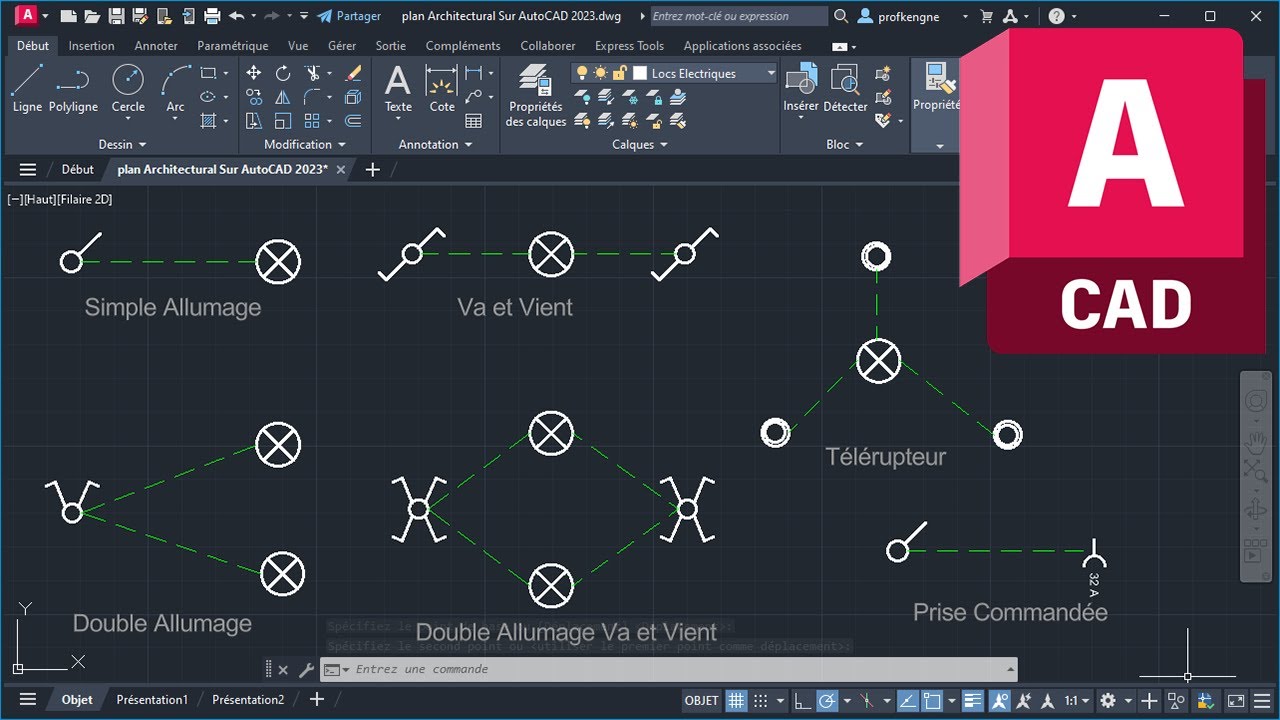Select the Hatch (Hachures) tool
Viewport: 1280px width, 720px height.
(209, 121)
